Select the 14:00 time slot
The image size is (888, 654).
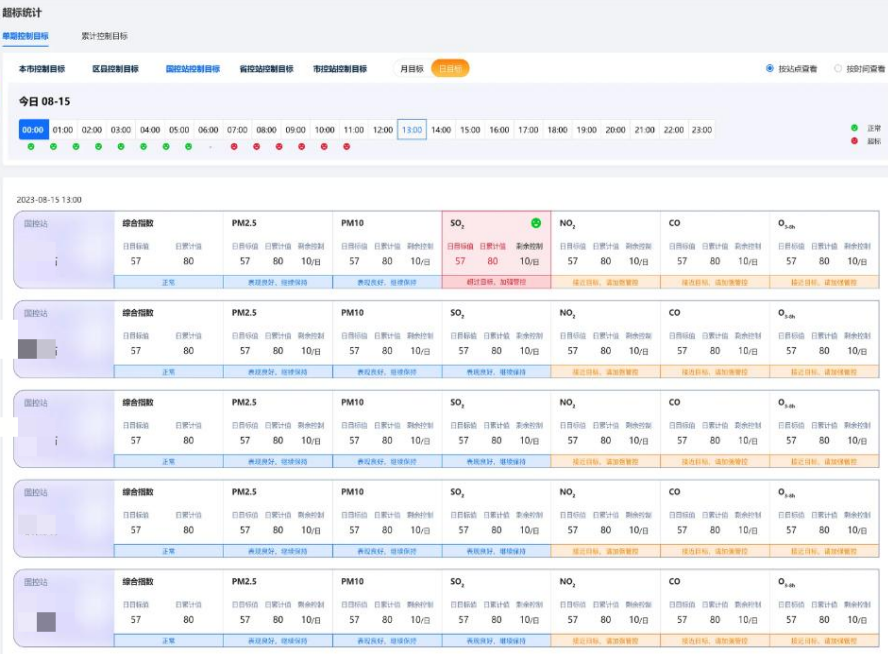coord(441,130)
